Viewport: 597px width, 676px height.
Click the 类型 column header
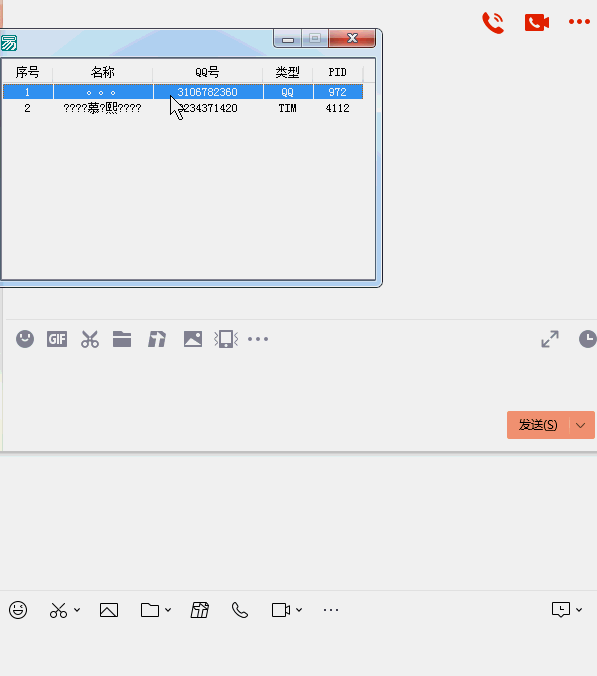pos(288,72)
